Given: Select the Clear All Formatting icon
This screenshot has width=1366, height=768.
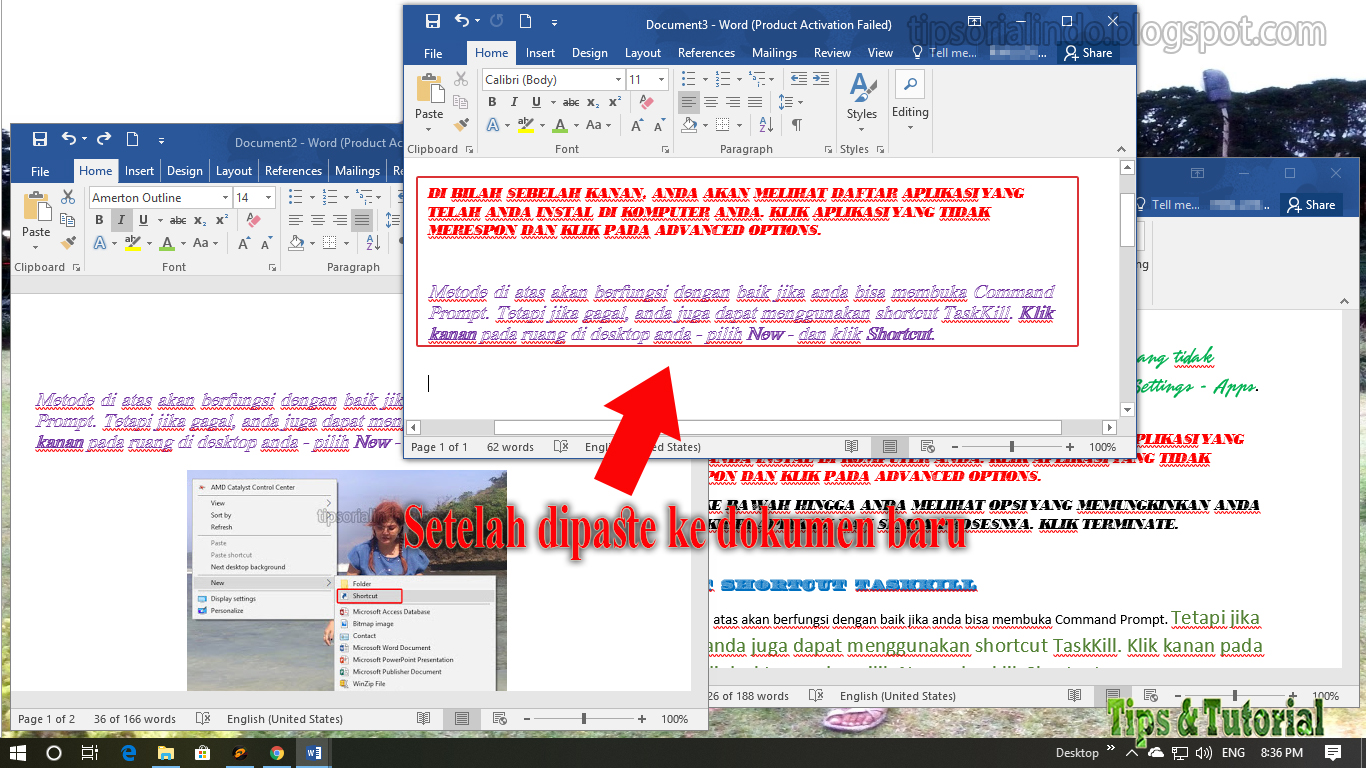Looking at the screenshot, I should pos(647,102).
